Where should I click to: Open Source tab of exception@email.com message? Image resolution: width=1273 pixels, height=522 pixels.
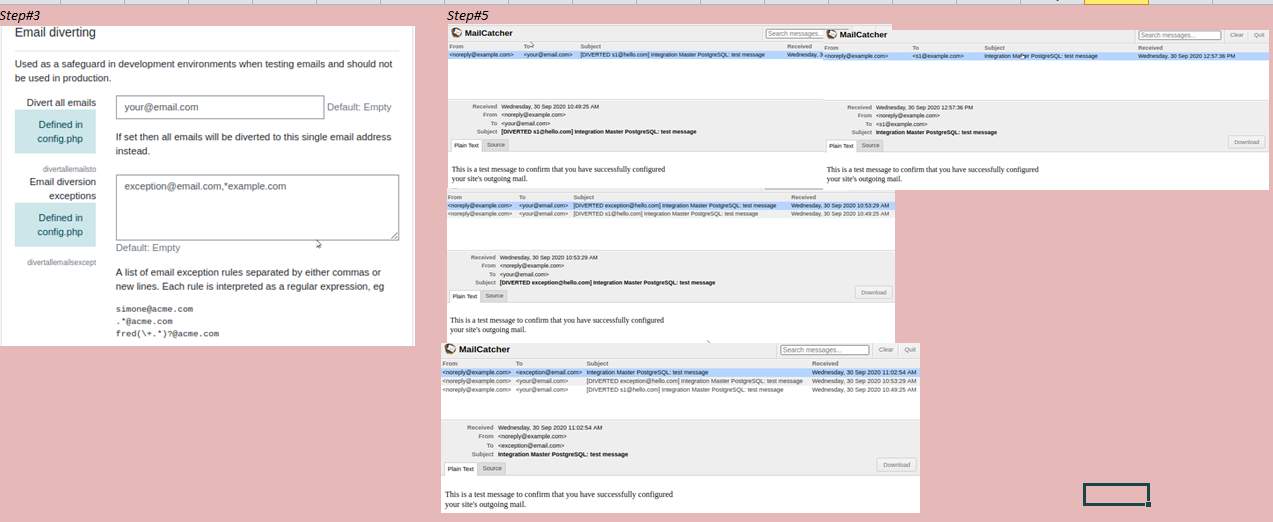pos(492,468)
